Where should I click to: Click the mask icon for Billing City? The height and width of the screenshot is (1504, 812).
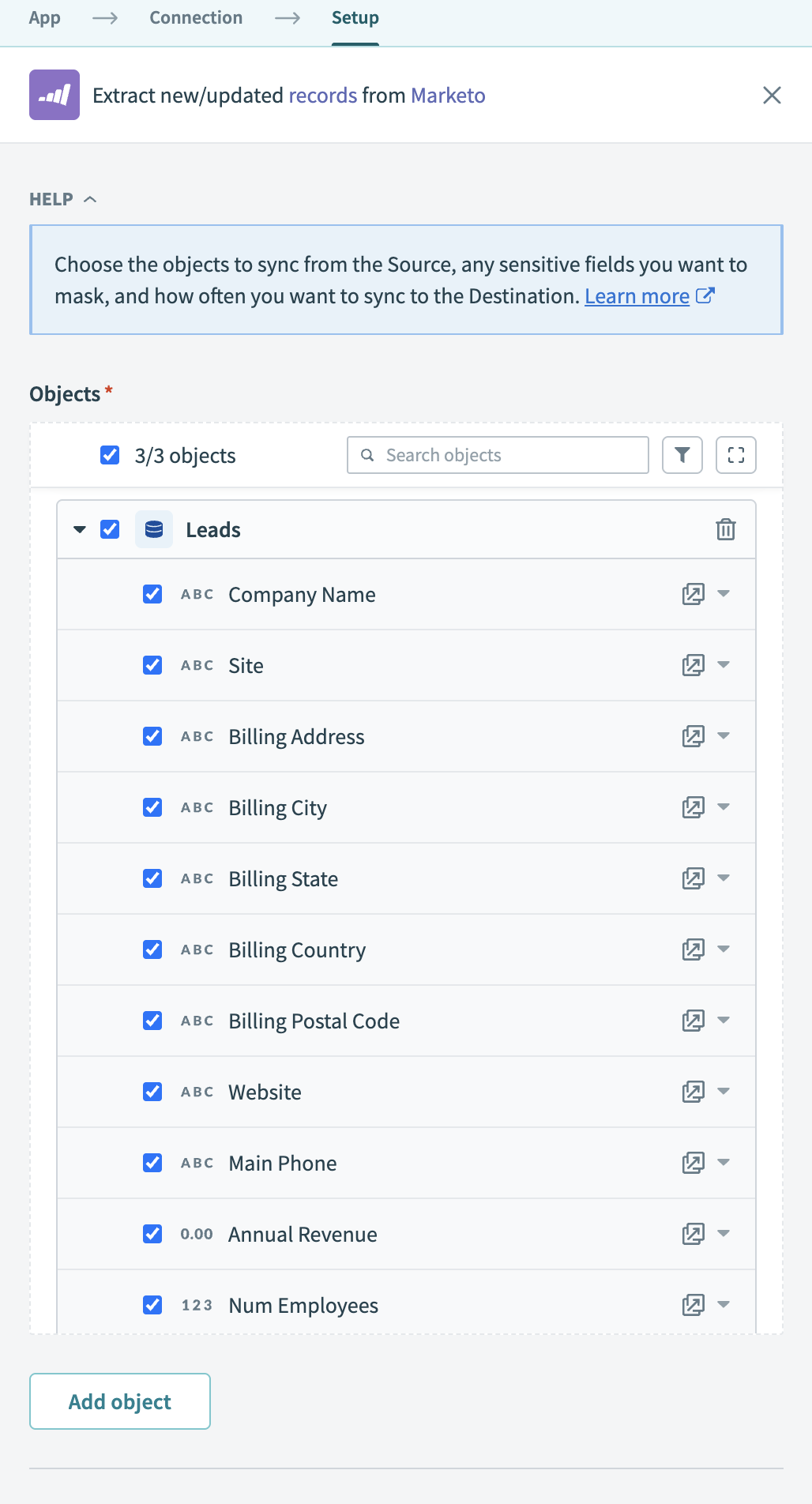[693, 807]
